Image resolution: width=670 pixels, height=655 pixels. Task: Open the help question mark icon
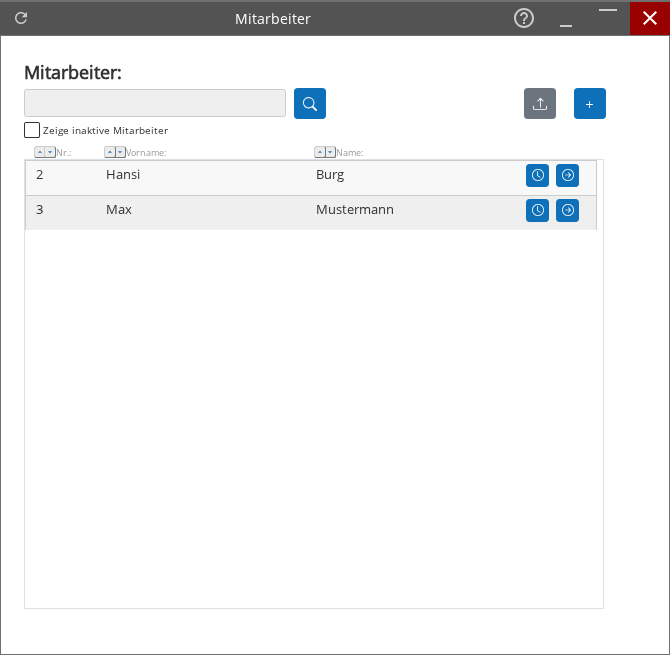pyautogui.click(x=523, y=18)
